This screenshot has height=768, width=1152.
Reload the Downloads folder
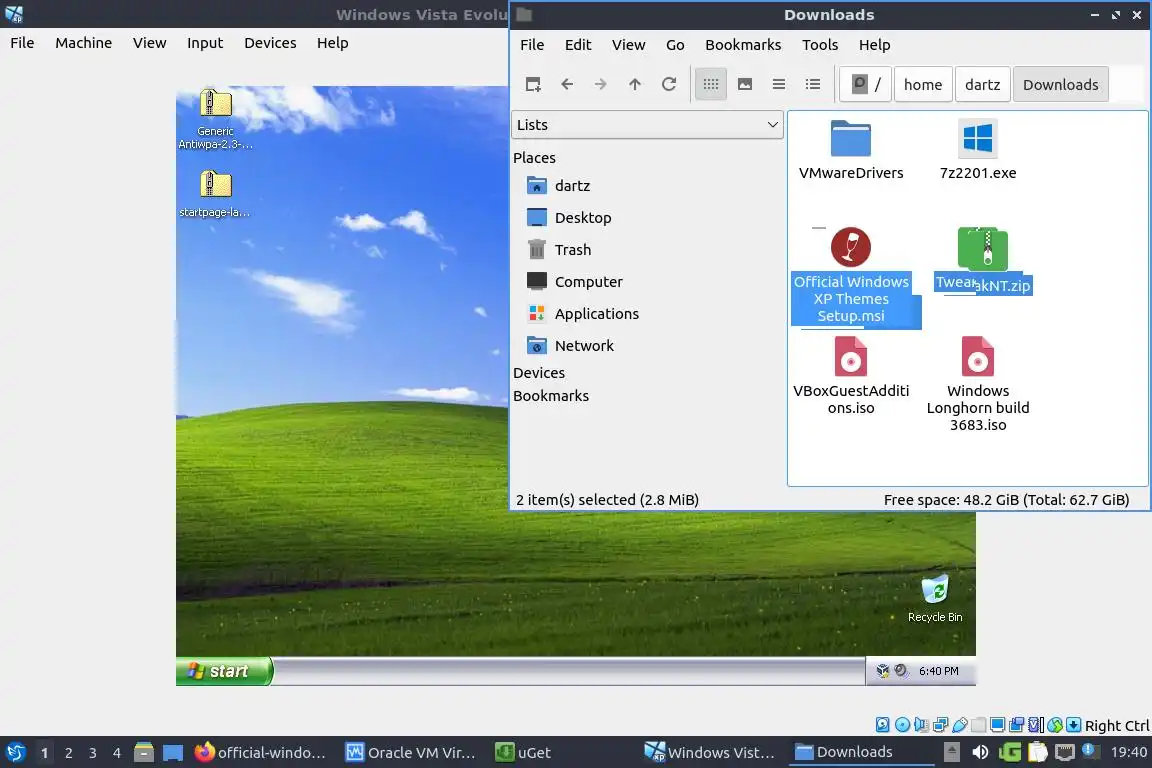[669, 85]
